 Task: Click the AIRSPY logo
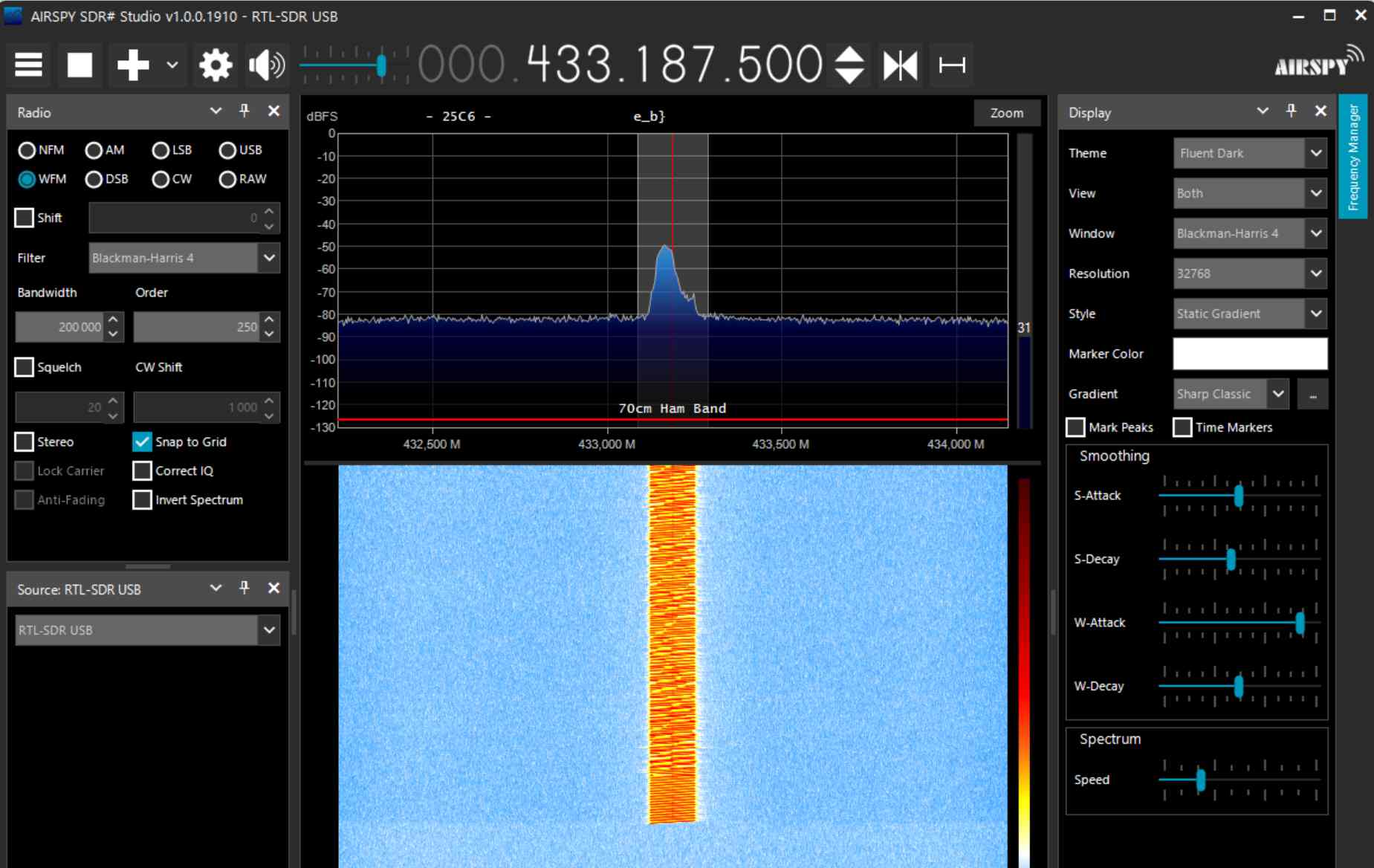(1319, 63)
